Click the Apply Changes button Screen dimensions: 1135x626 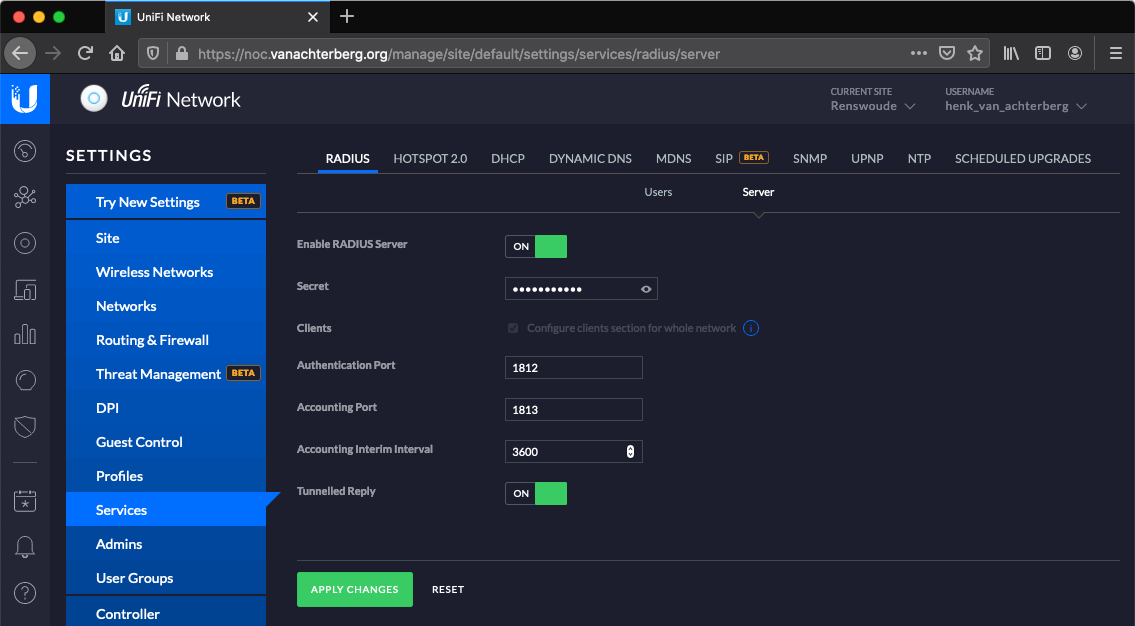pyautogui.click(x=354, y=589)
